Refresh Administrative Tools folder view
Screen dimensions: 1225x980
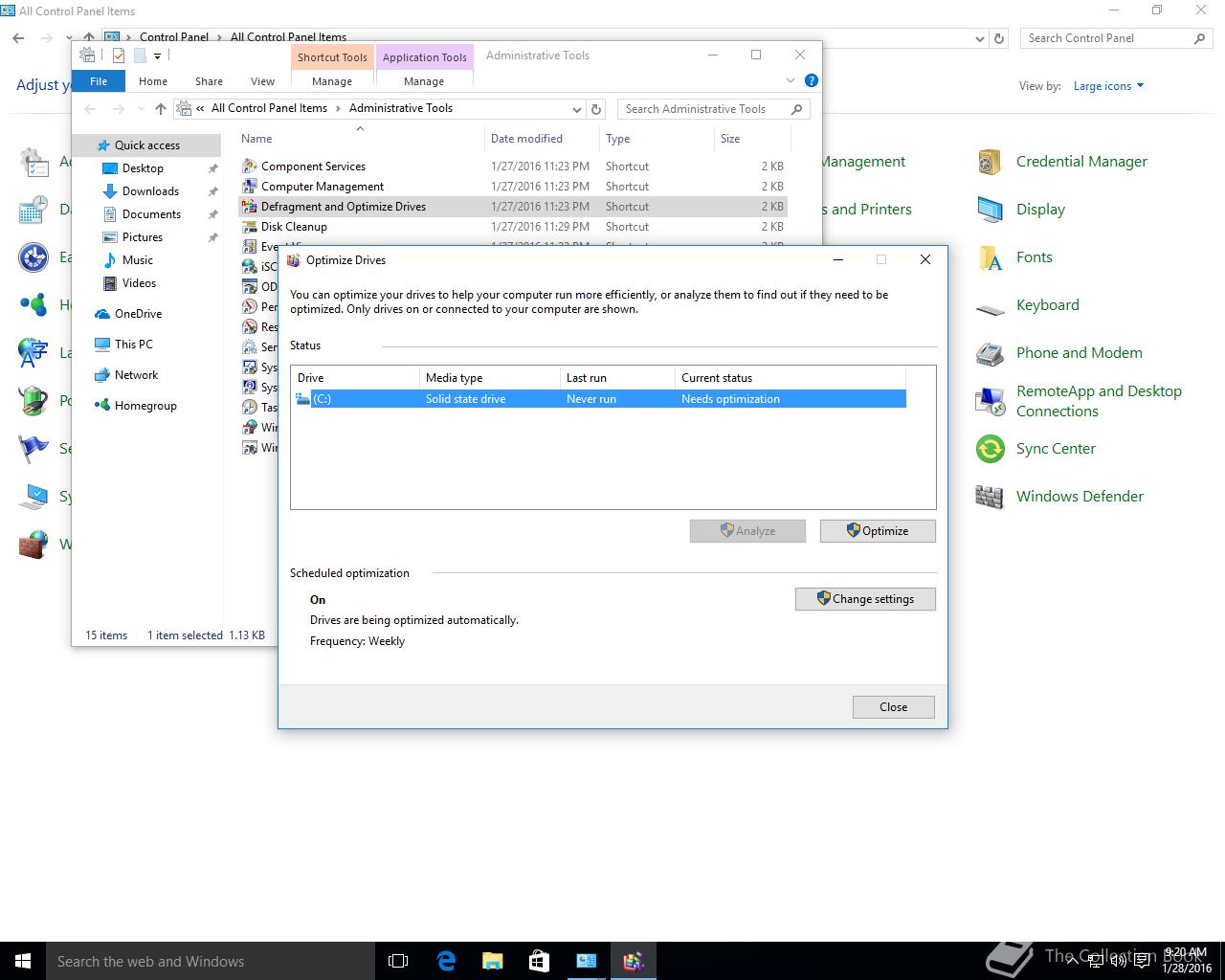coord(596,109)
